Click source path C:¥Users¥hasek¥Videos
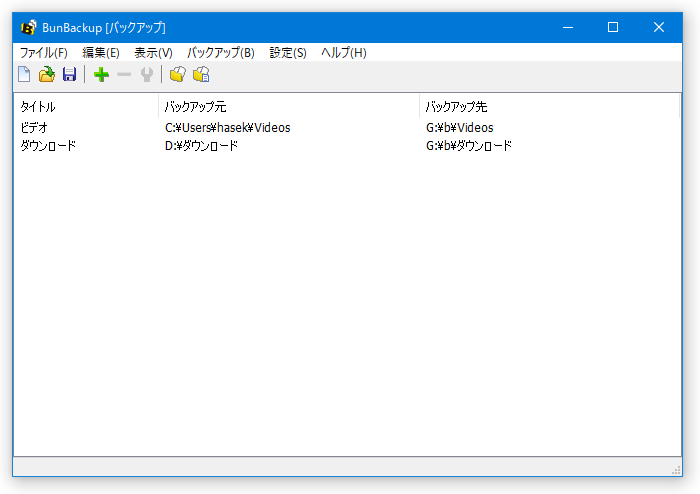Screen dimensions: 700x494 tap(228, 128)
